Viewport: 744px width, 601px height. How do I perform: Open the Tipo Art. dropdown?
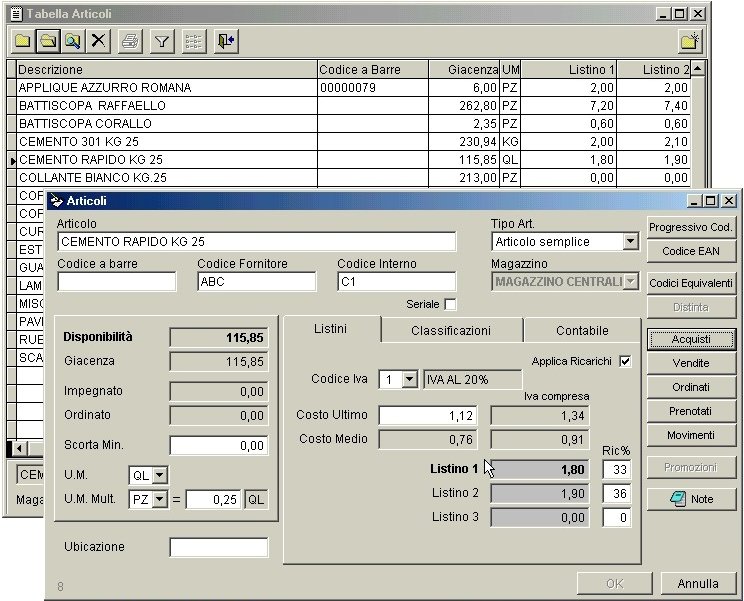click(x=630, y=241)
